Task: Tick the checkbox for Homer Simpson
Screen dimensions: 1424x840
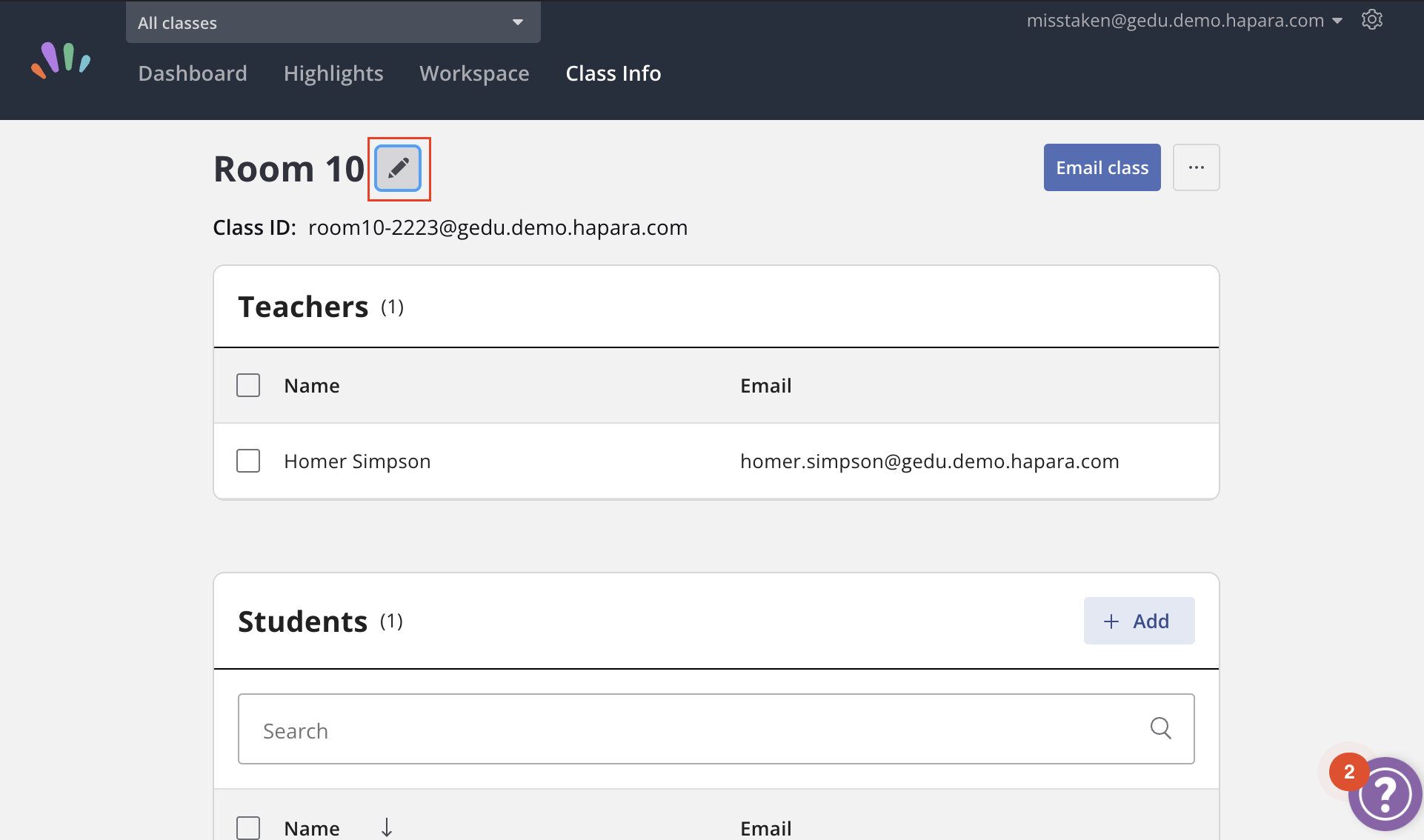Action: tap(248, 461)
